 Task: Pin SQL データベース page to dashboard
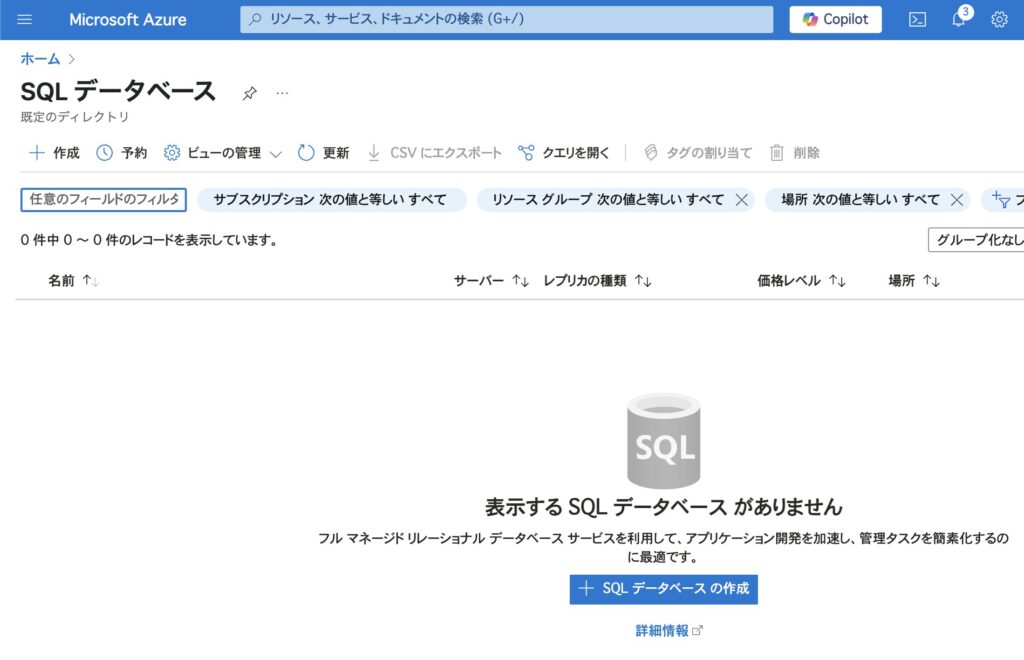pos(249,93)
